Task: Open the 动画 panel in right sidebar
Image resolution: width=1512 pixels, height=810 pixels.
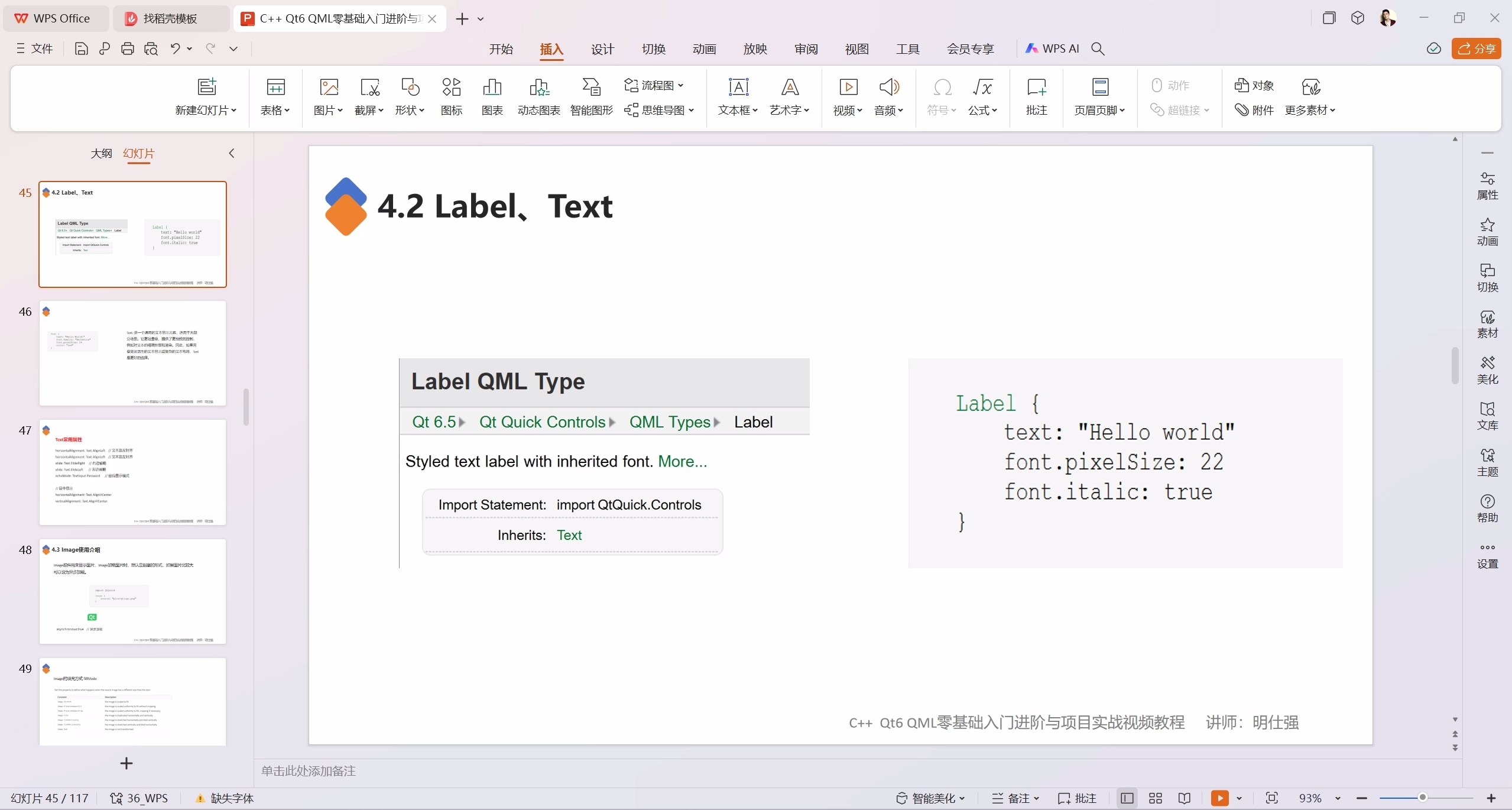Action: [1487, 232]
